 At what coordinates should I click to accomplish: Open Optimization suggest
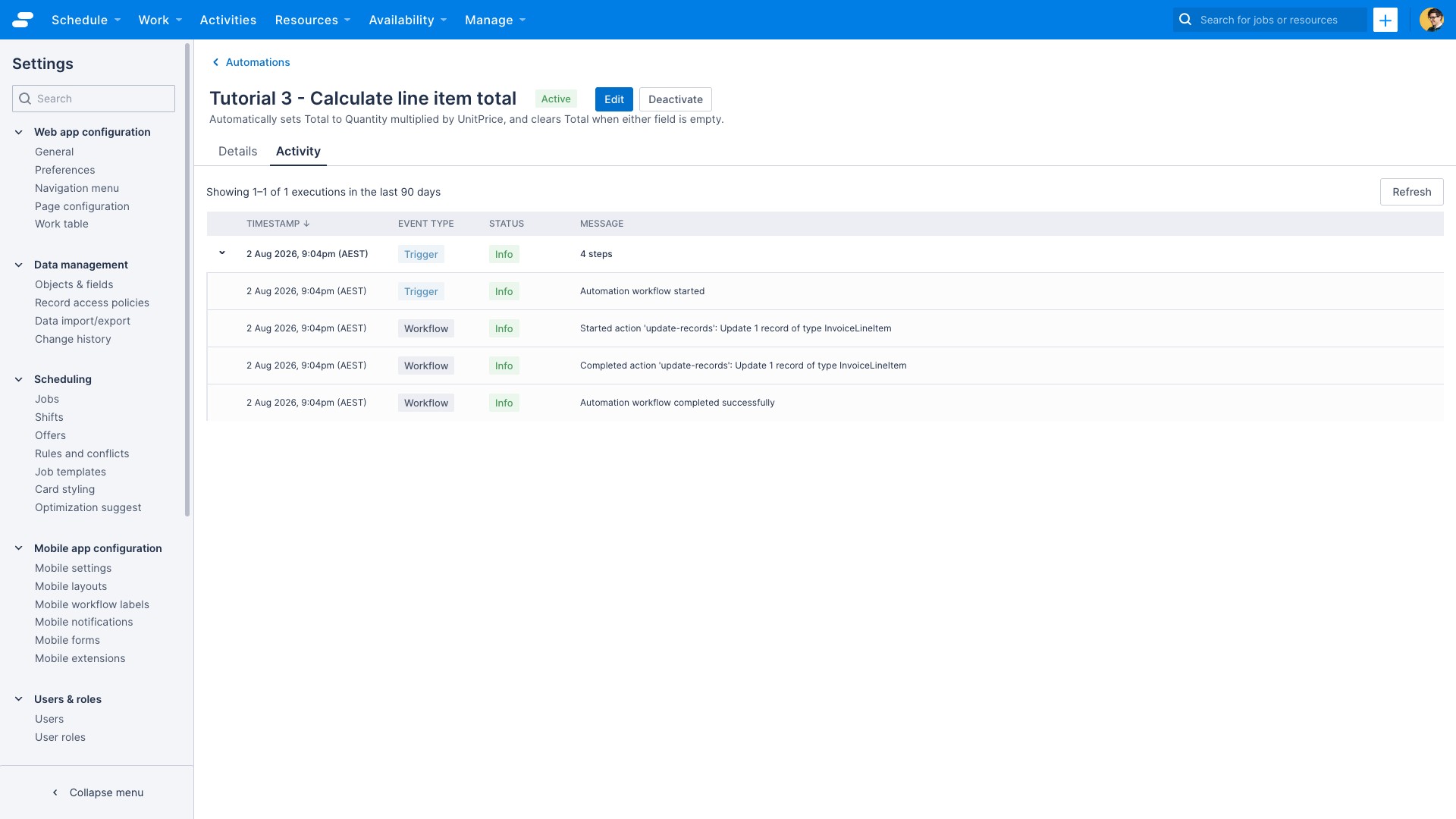click(x=88, y=507)
